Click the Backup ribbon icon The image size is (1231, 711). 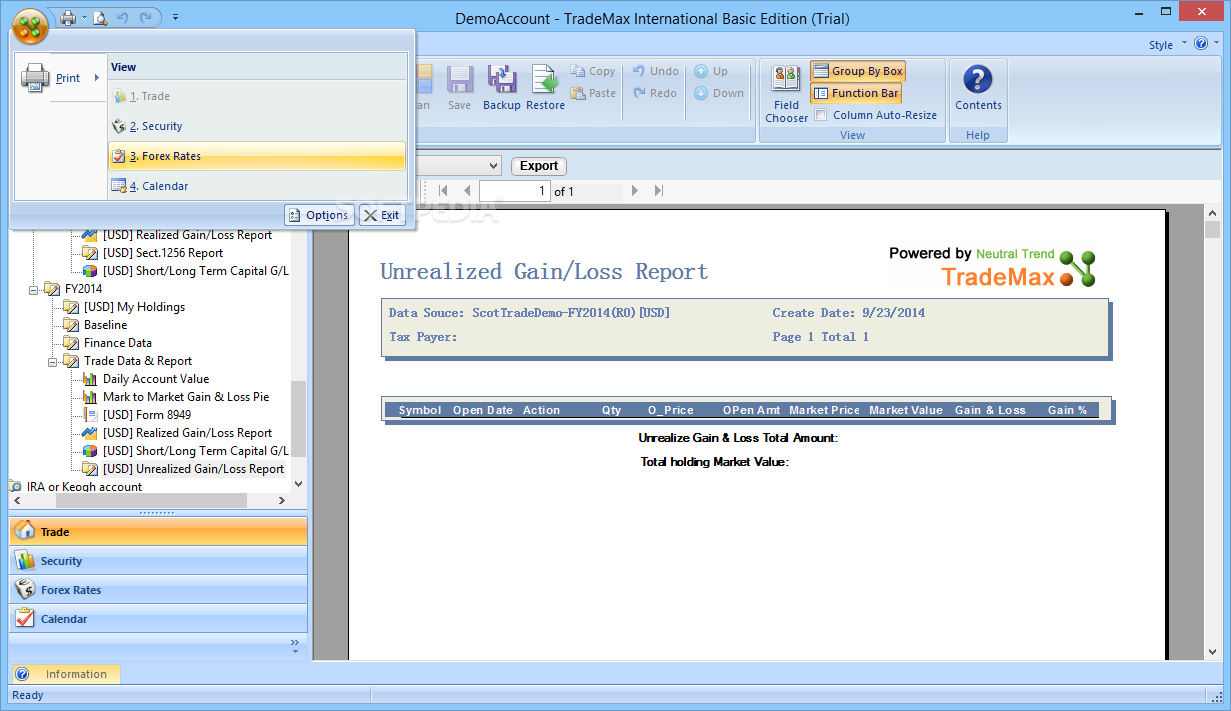pos(501,88)
